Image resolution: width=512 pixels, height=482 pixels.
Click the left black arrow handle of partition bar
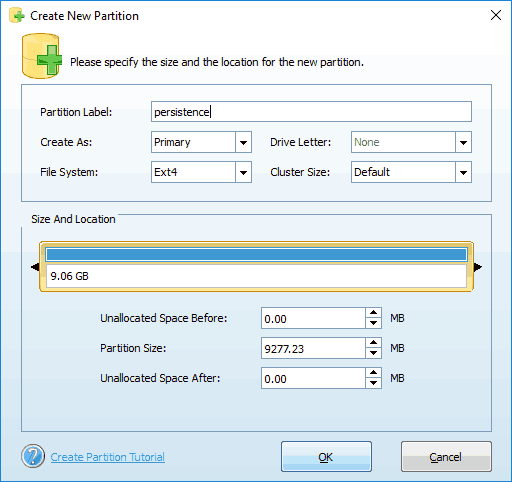click(35, 267)
